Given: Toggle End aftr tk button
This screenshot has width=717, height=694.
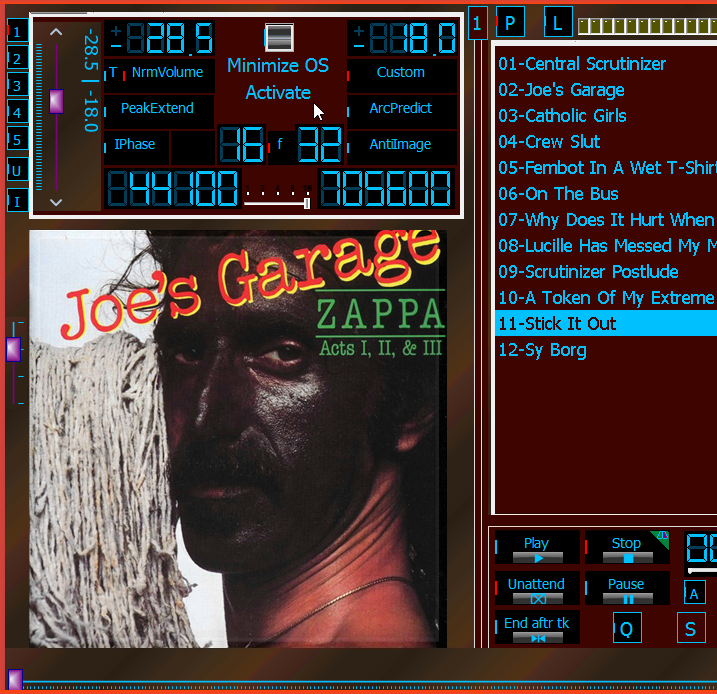Looking at the screenshot, I should coord(537,627).
